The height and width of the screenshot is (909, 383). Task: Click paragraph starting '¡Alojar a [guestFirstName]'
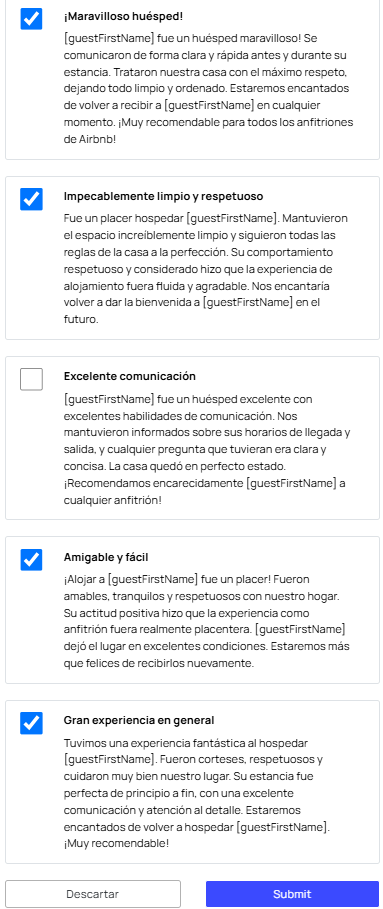pyautogui.click(x=207, y=621)
